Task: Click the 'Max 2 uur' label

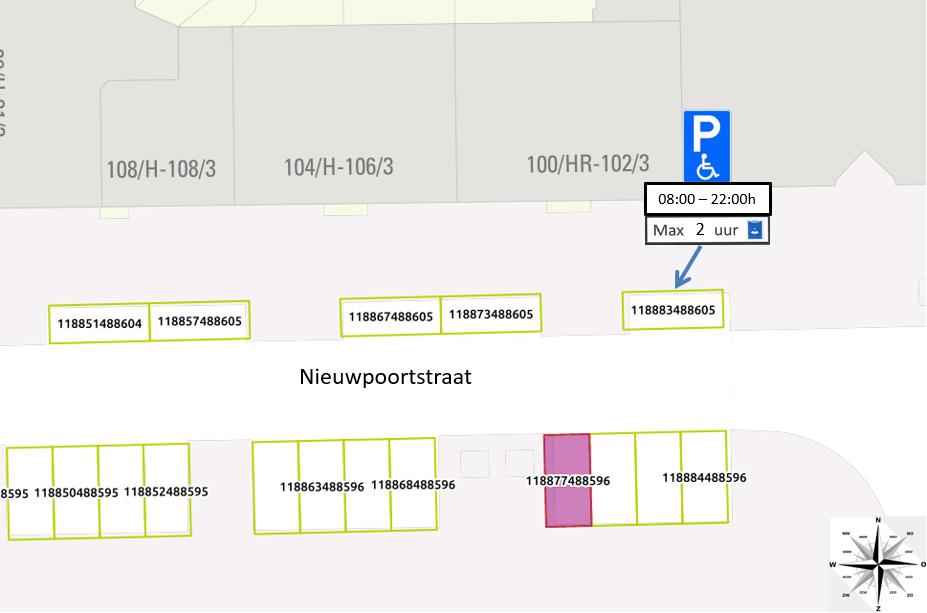Action: point(695,230)
